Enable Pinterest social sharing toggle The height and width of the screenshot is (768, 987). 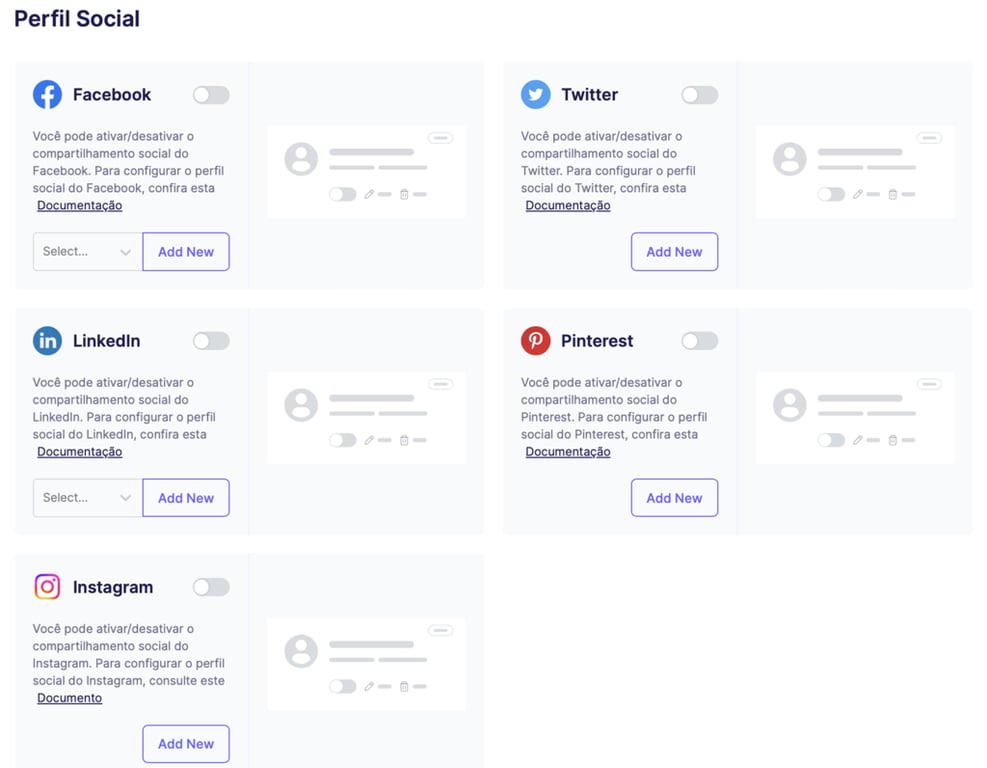click(699, 340)
